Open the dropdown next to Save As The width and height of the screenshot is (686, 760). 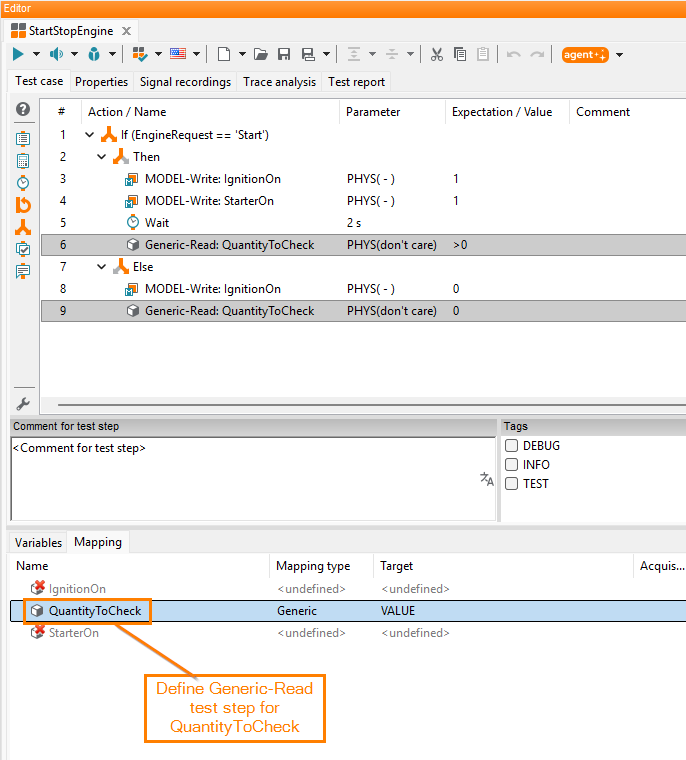[x=326, y=54]
